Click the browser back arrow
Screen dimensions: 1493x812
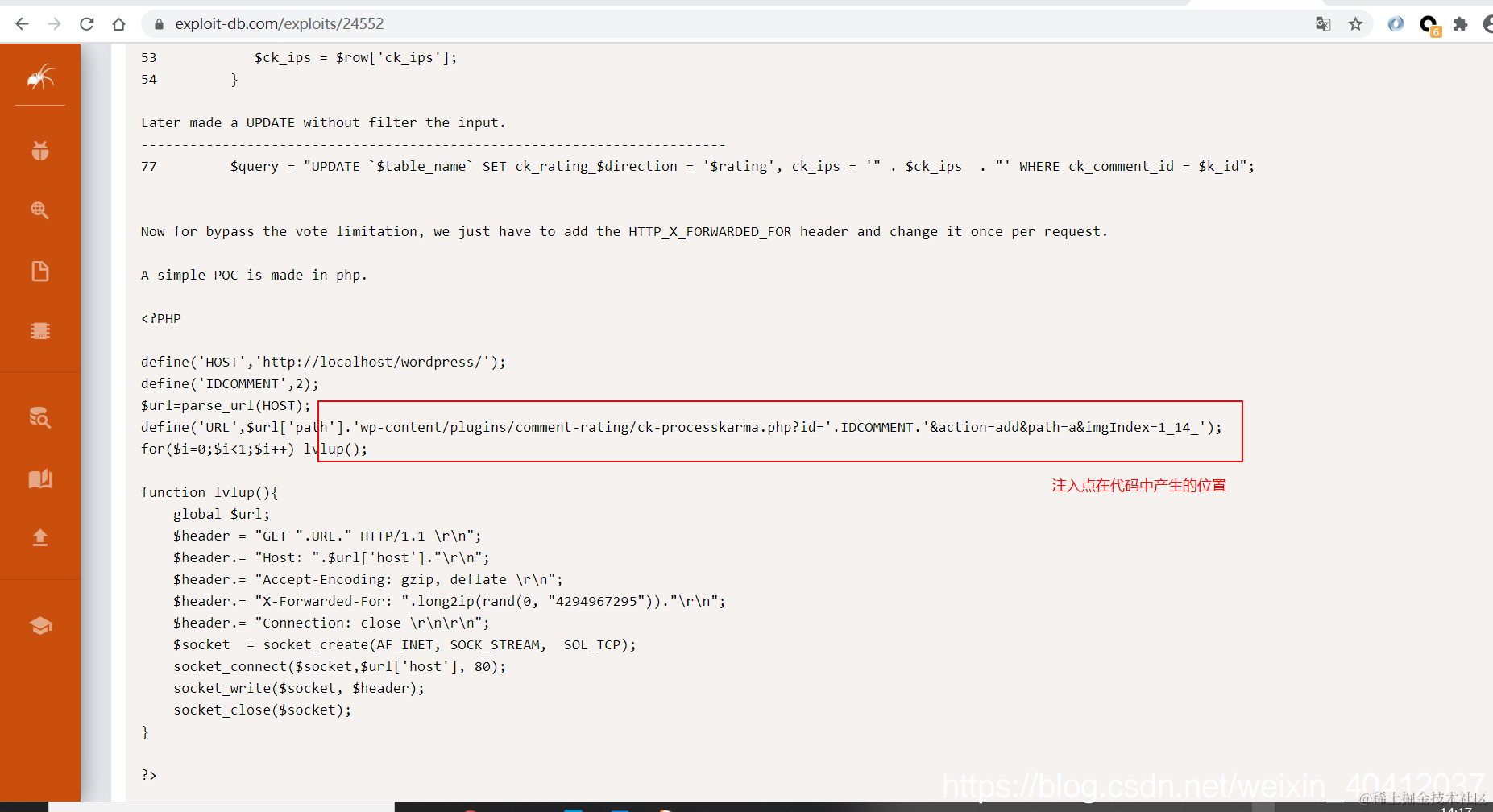click(22, 24)
